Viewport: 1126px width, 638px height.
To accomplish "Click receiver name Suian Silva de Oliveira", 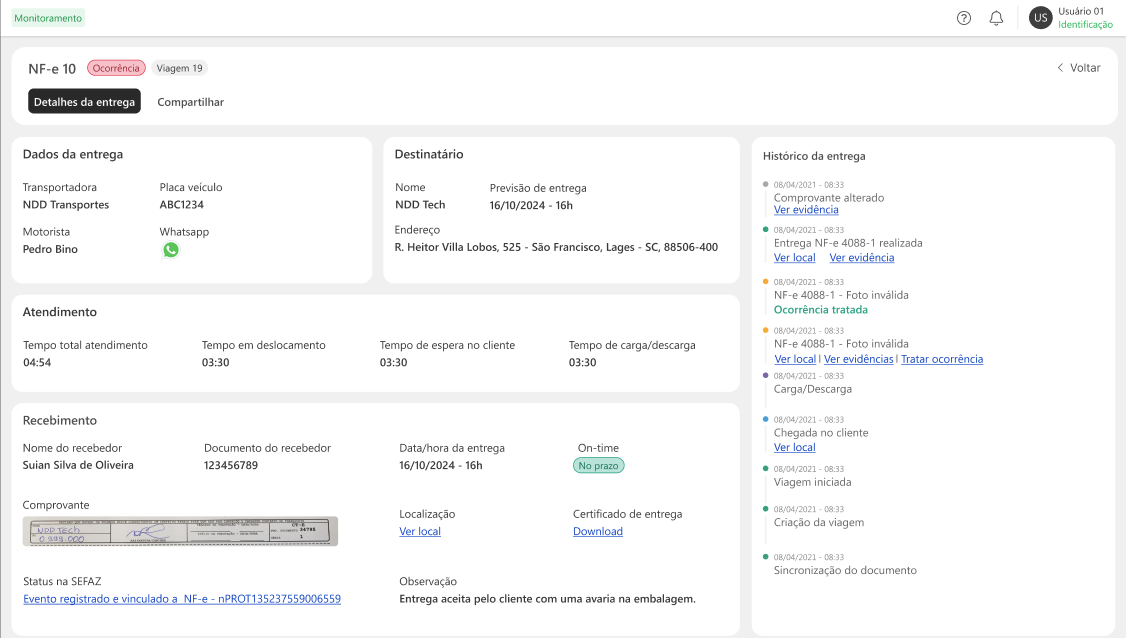I will coord(78,466).
